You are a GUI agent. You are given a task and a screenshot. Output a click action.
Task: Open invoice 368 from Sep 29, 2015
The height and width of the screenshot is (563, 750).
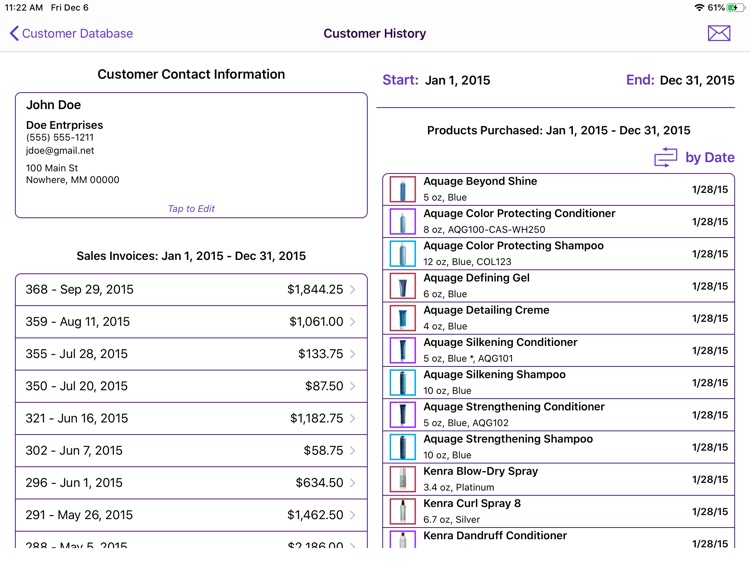coord(191,290)
